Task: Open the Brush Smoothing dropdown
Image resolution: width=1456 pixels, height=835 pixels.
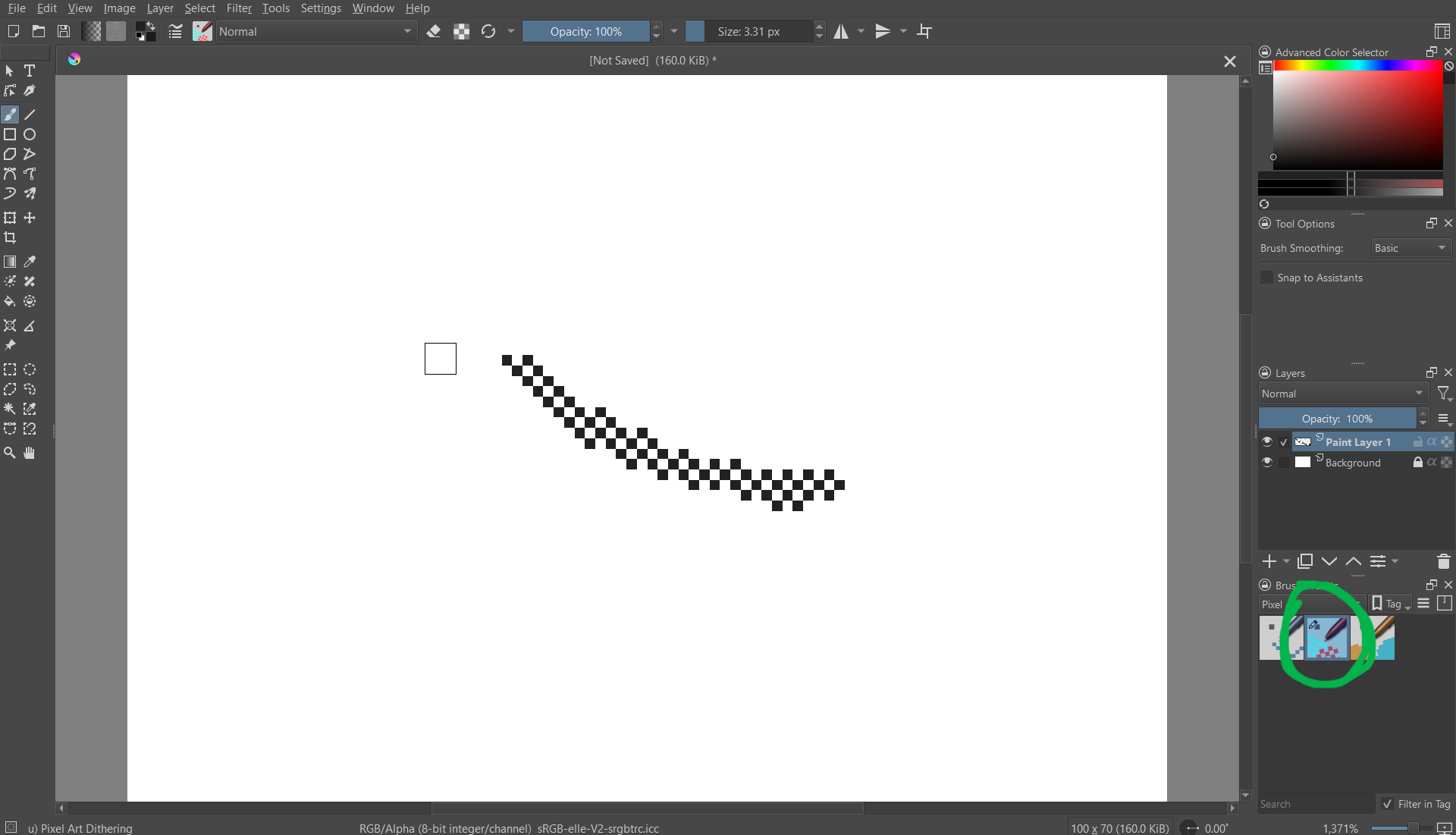Action: point(1410,247)
